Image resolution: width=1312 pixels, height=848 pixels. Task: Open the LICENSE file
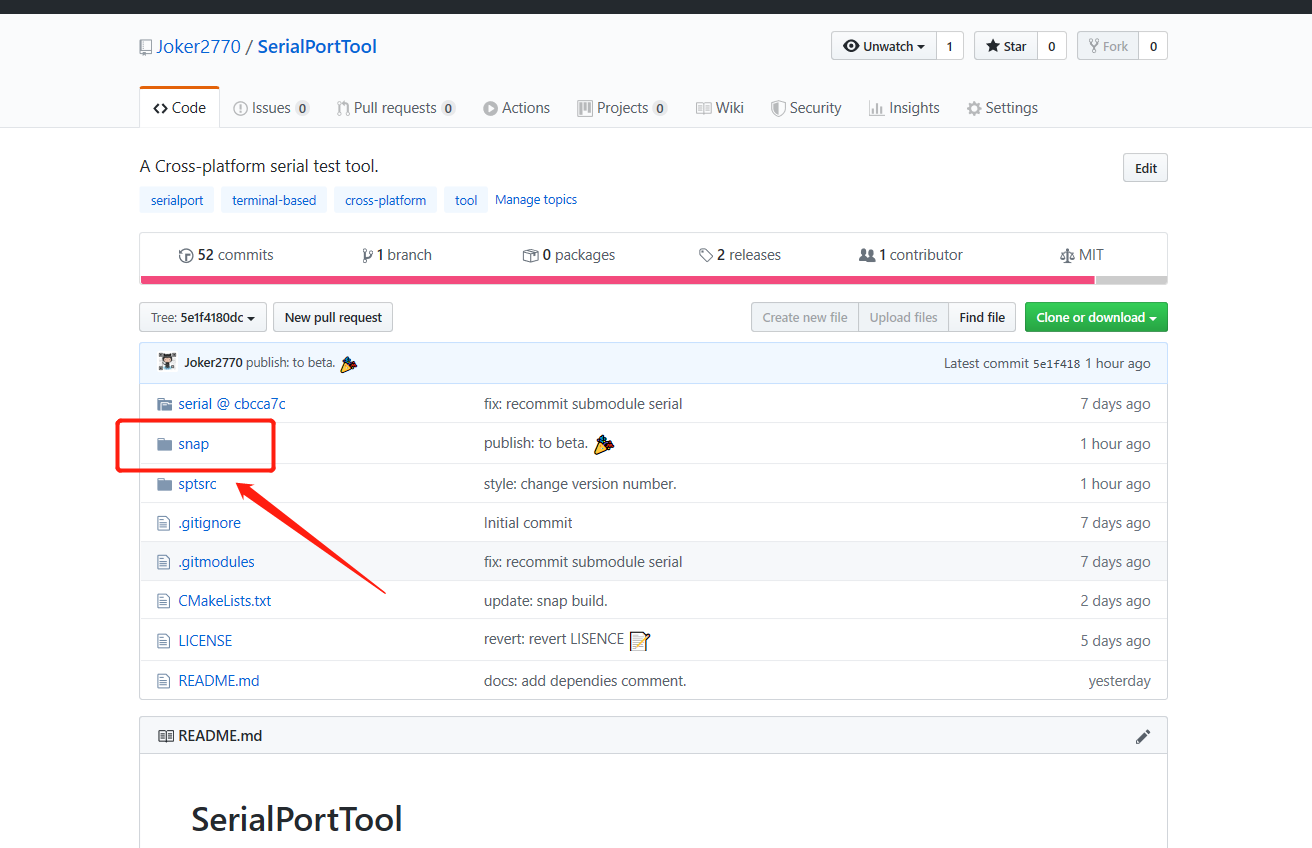[x=205, y=641]
